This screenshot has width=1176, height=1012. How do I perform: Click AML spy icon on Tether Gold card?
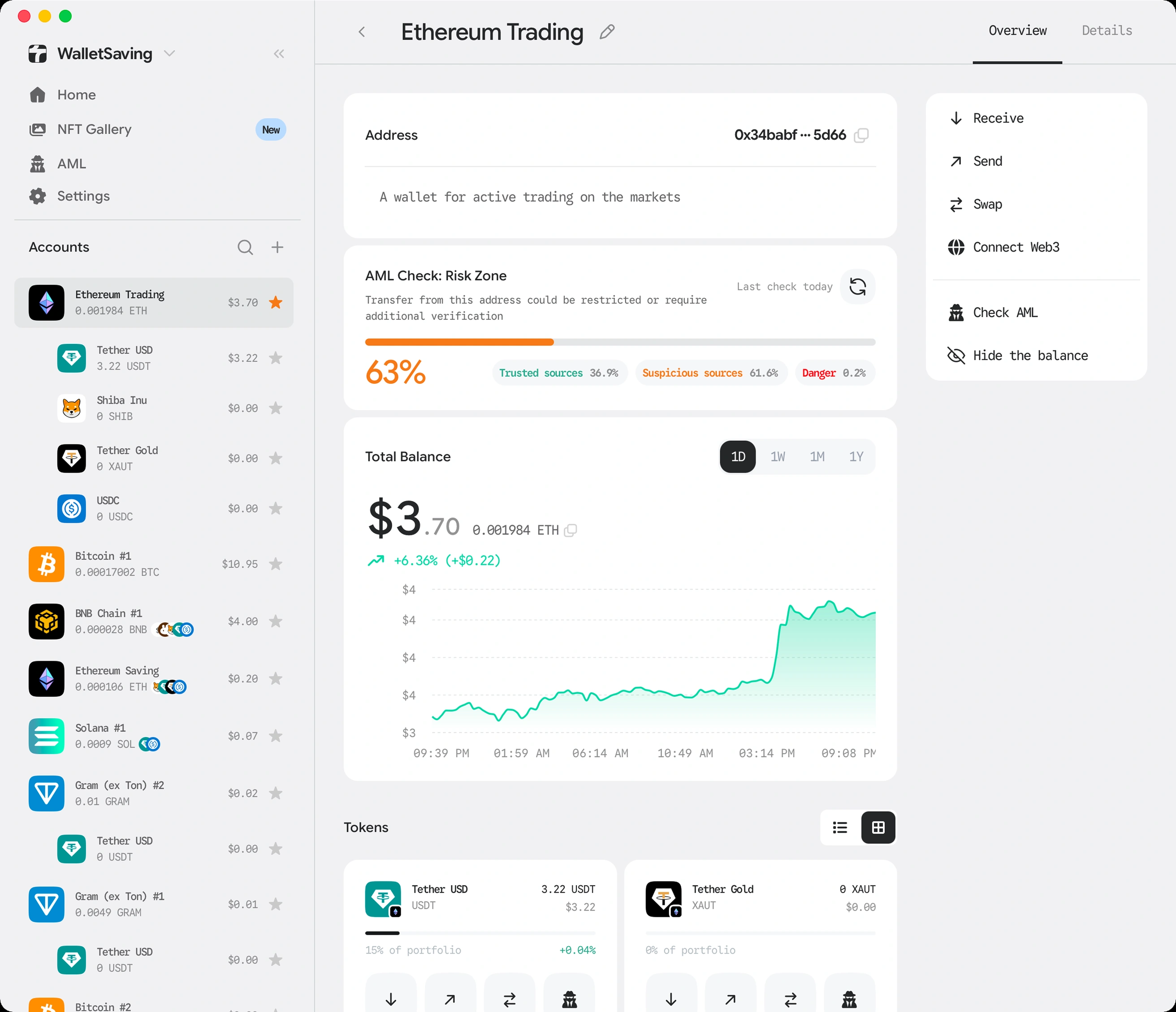(x=849, y=997)
